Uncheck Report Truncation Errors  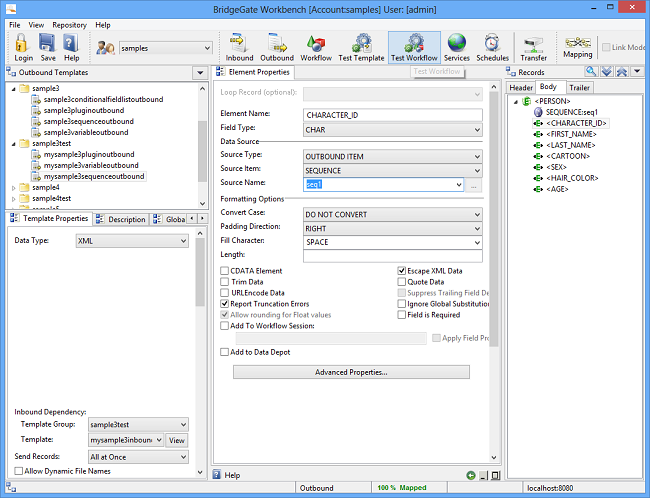[x=224, y=304]
